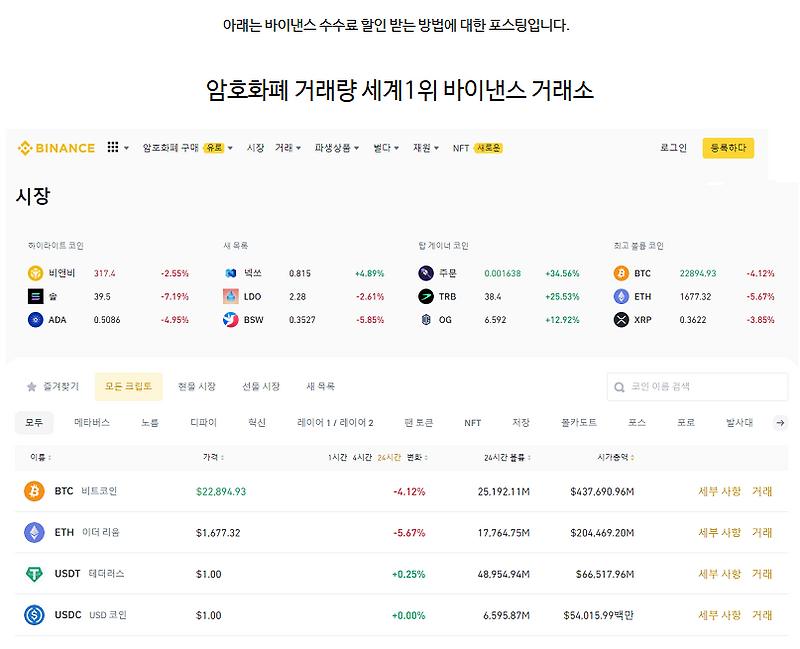Open 세부 사항 for USDC row
This screenshot has height=649, width=800.
[x=719, y=615]
